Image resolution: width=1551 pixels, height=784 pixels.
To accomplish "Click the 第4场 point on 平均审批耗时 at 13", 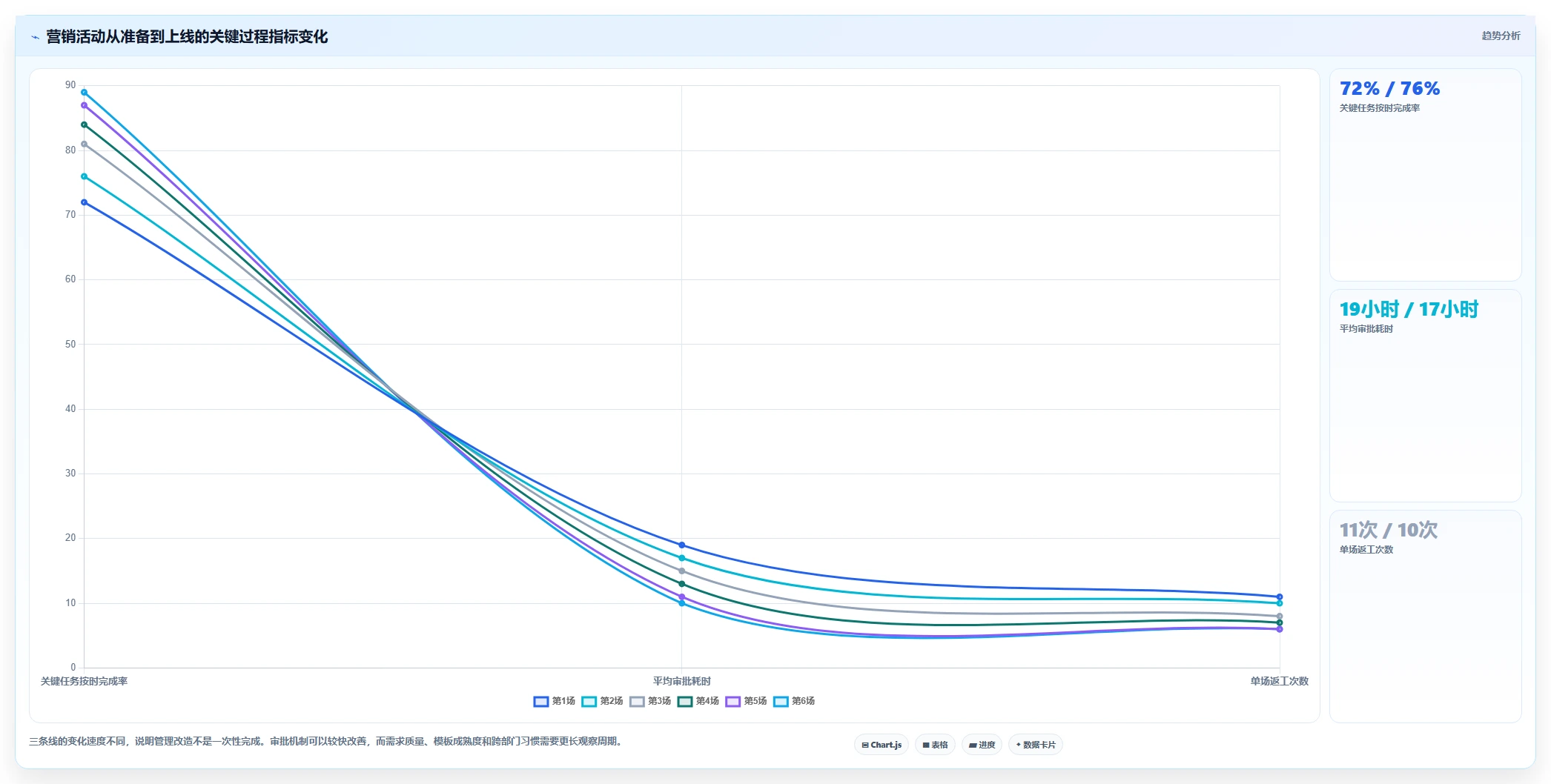I will click(682, 584).
